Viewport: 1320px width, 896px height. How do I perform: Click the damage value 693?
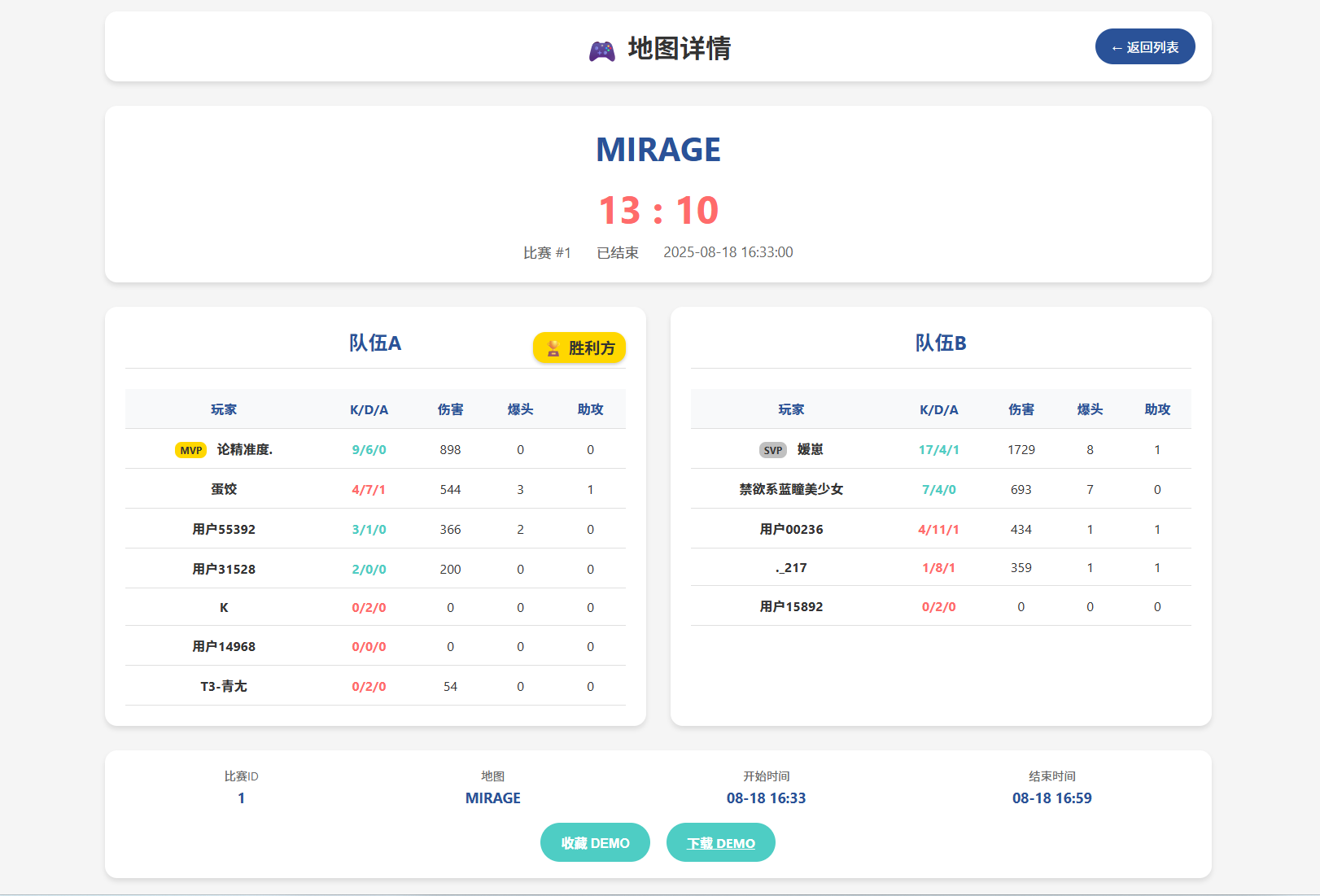click(1021, 489)
